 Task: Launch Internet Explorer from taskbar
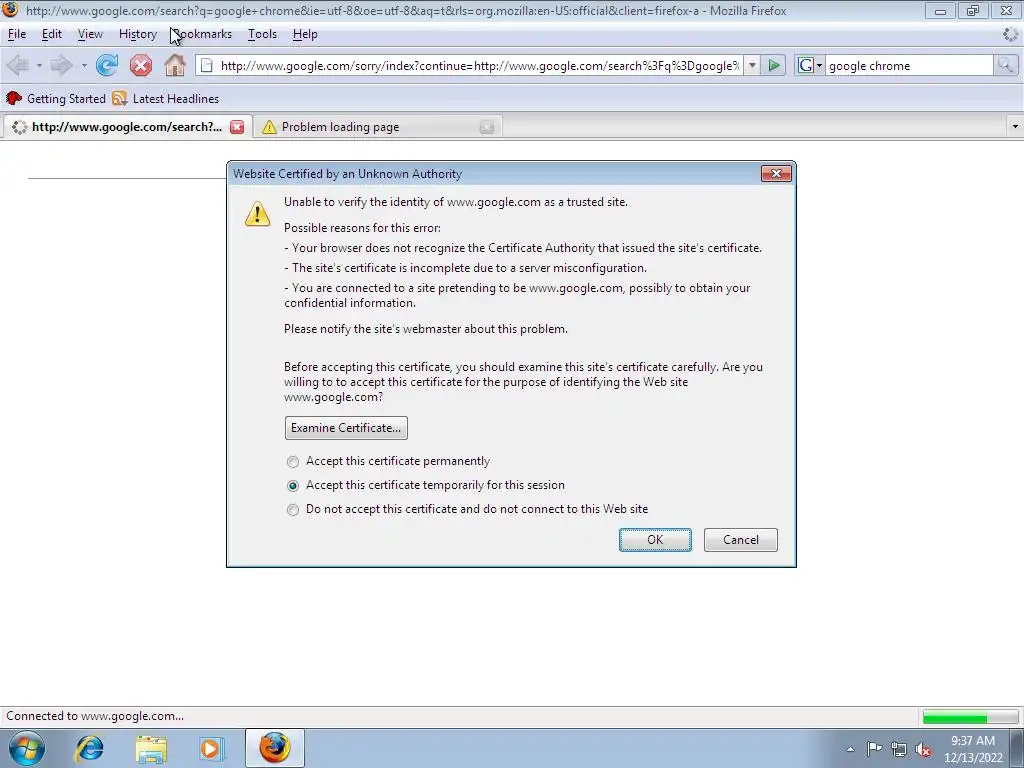(89, 748)
